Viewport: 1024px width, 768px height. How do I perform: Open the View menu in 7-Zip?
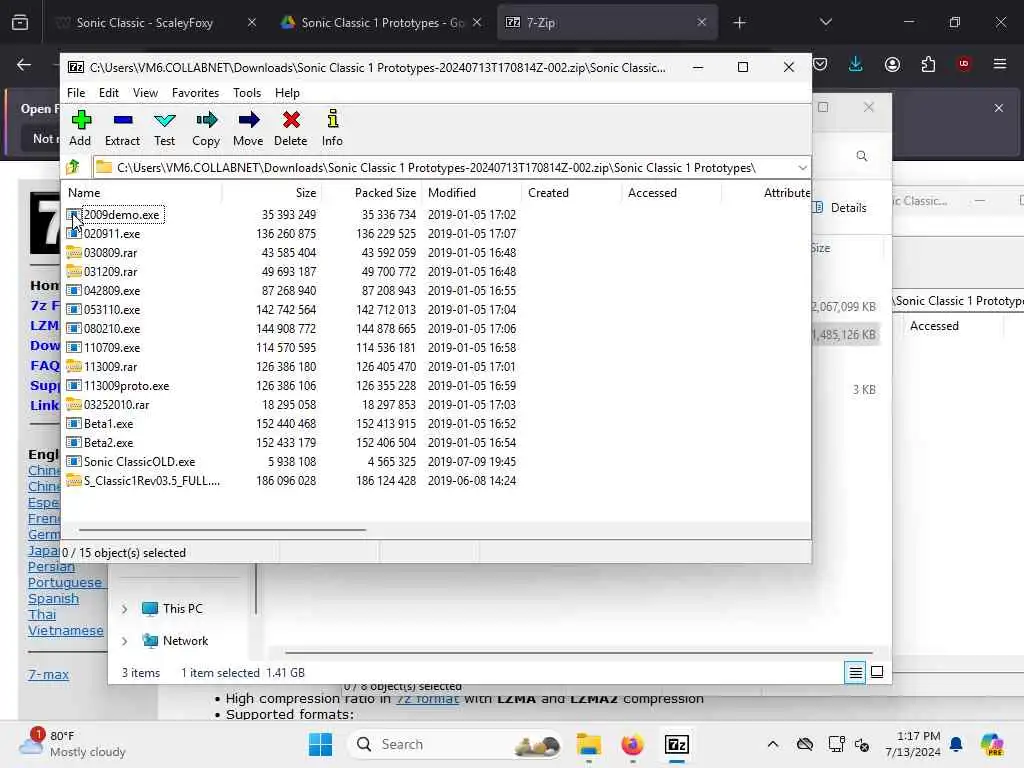click(145, 93)
